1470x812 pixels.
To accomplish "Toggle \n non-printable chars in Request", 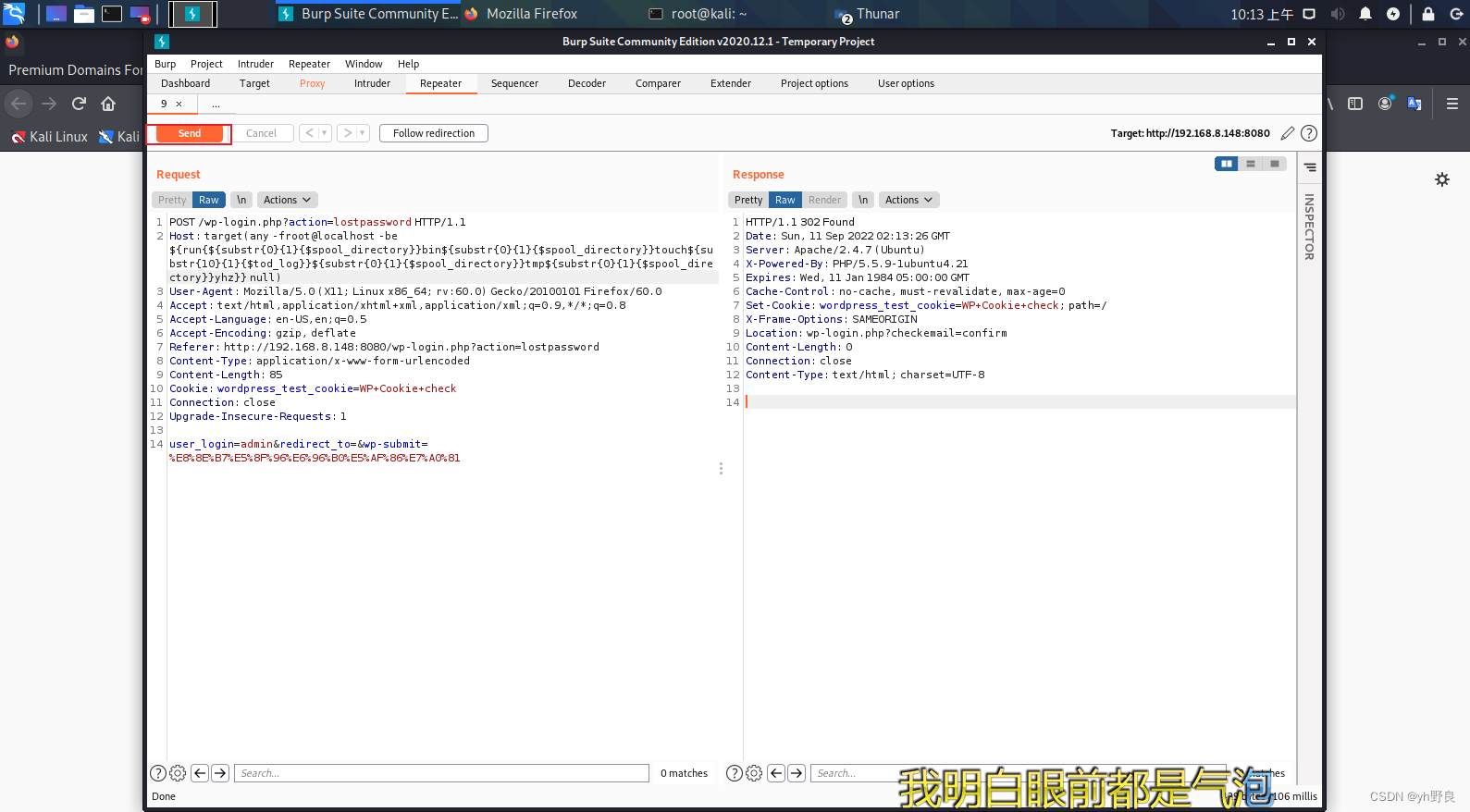I will point(241,200).
